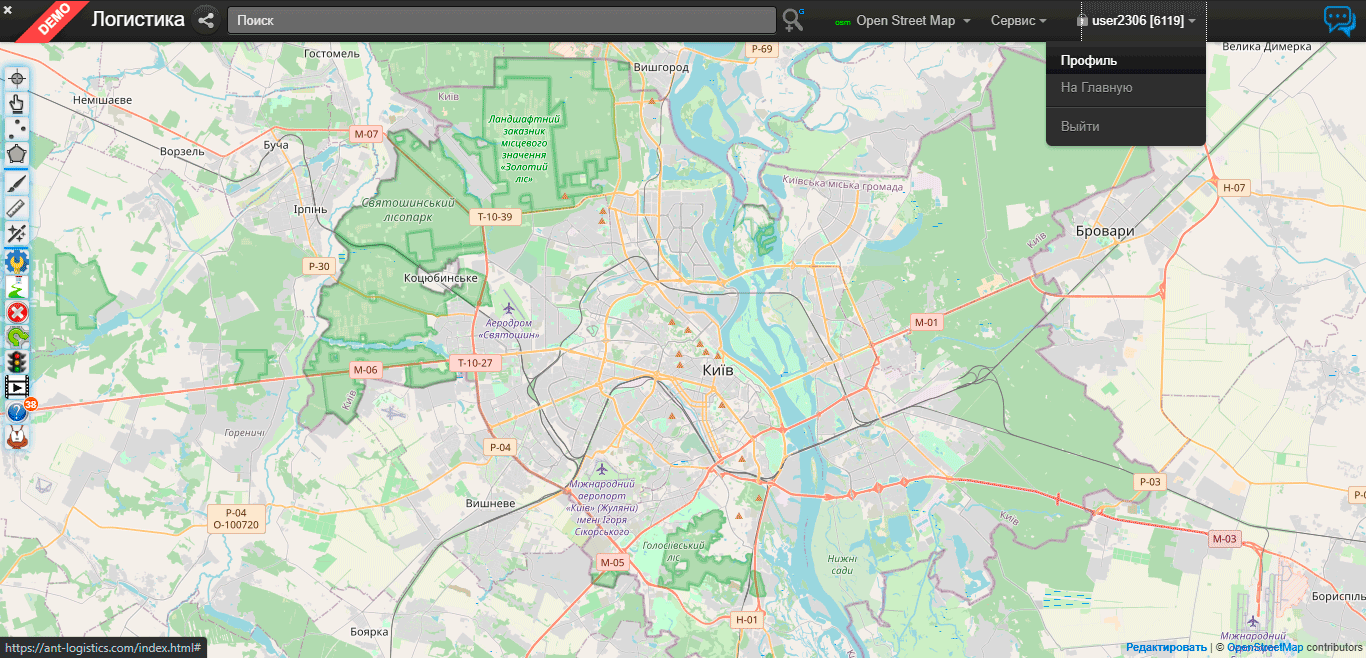Open the Сервис dropdown menu
Viewport: 1366px width, 658px height.
point(1018,21)
